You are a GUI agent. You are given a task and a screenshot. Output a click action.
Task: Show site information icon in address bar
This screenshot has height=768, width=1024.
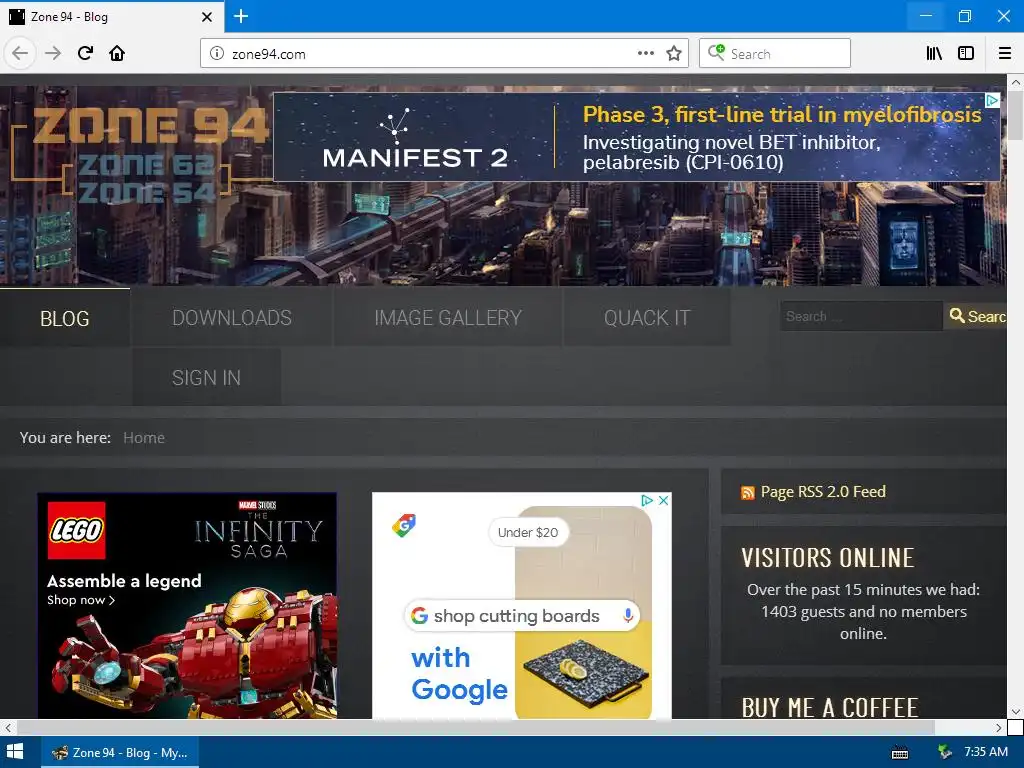217,54
